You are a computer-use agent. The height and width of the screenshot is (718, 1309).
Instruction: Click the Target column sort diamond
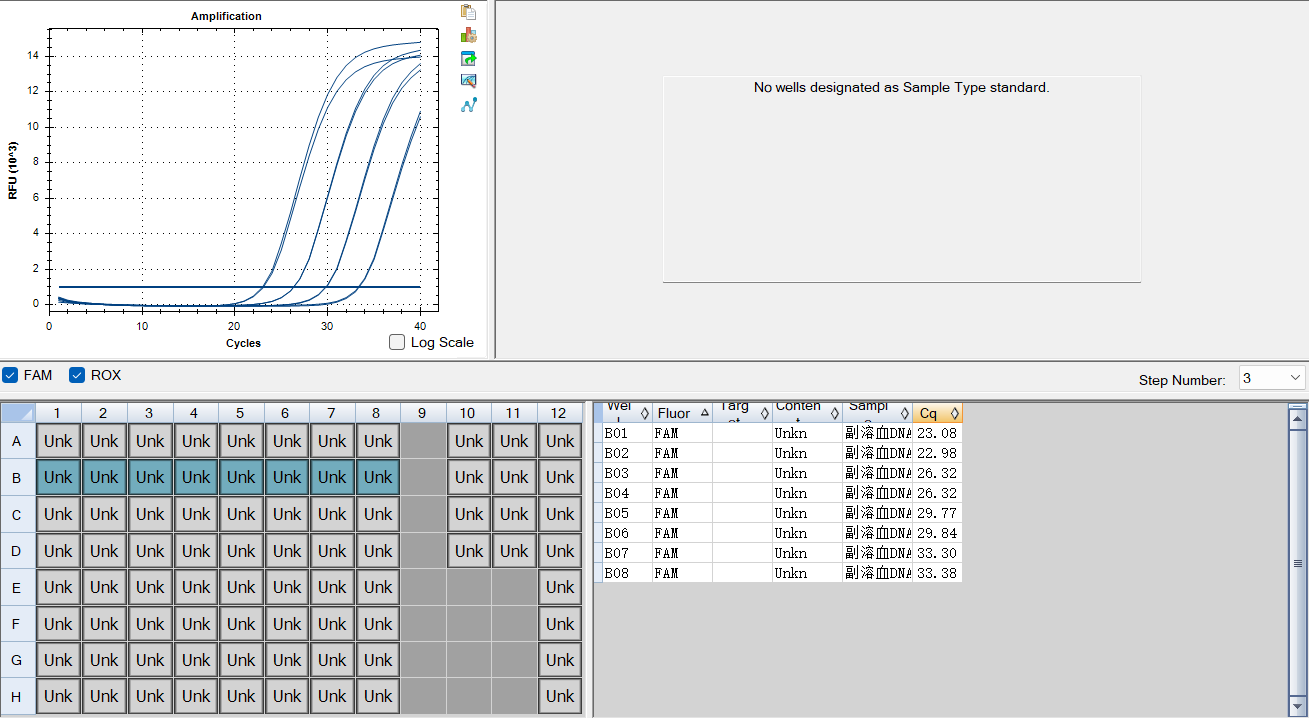coord(765,413)
